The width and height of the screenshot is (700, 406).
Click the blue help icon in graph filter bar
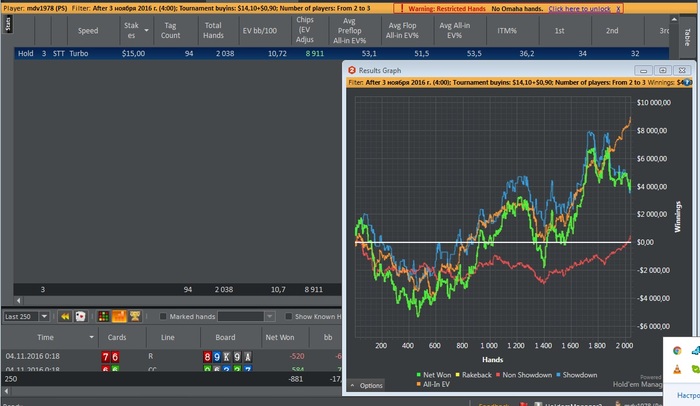(687, 82)
